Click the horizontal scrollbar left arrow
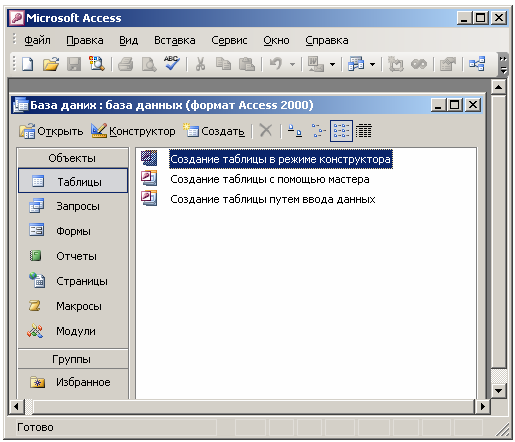 click(16, 407)
